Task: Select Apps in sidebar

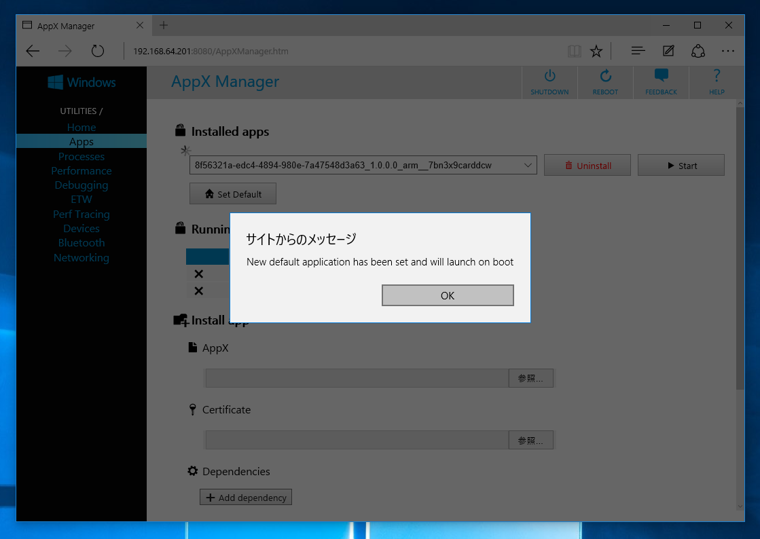Action: 81,142
